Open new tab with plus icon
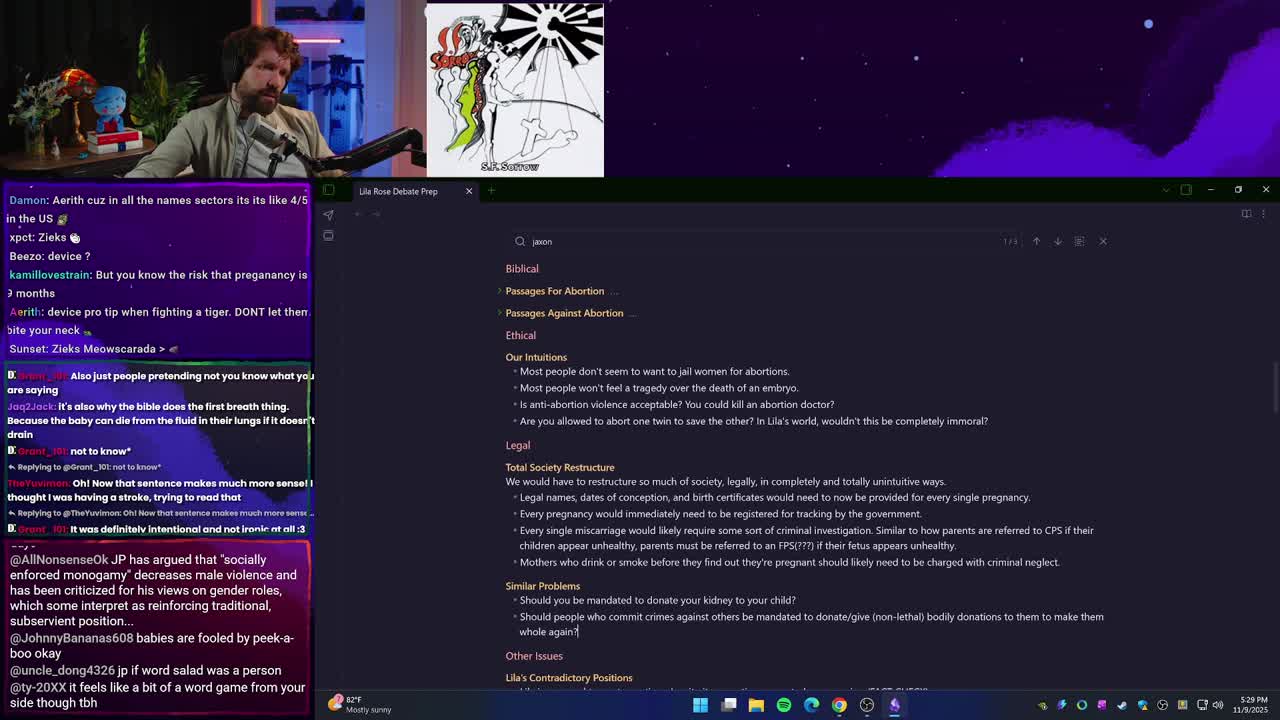The width and height of the screenshot is (1280, 720). click(491, 191)
